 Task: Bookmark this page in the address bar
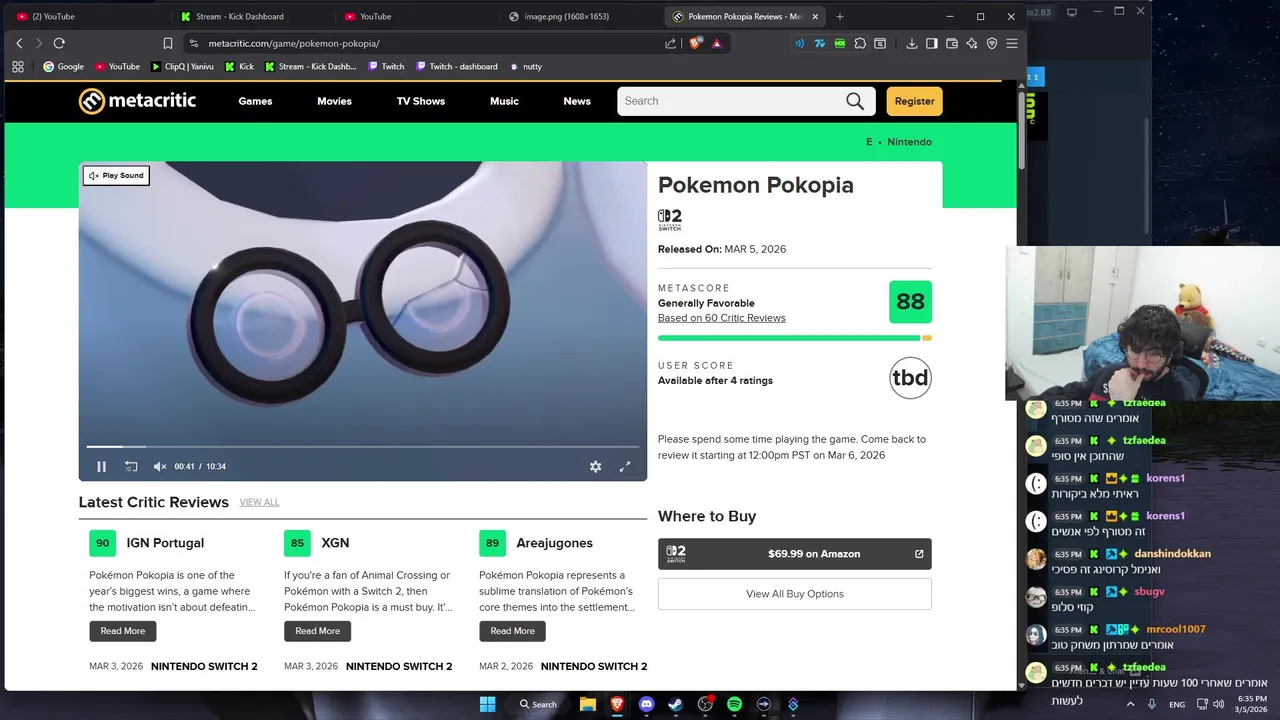point(167,43)
